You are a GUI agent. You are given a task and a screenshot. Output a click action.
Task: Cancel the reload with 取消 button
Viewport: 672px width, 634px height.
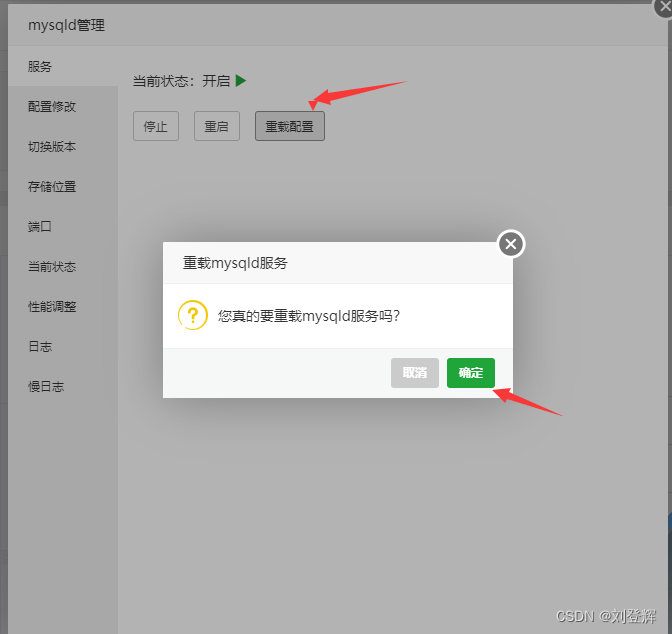coord(414,373)
